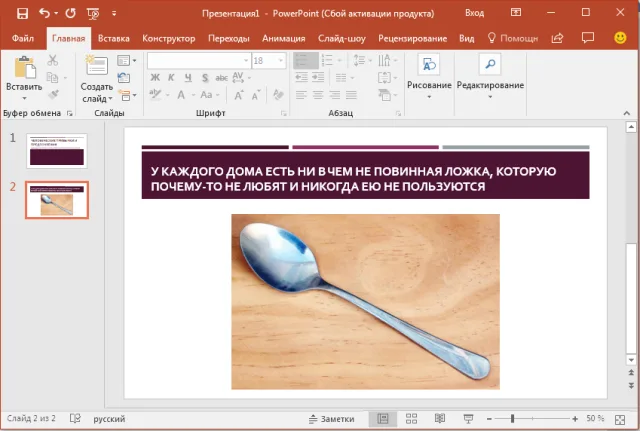Click the Cut scissors icon
This screenshot has width=640, height=431.
53,60
